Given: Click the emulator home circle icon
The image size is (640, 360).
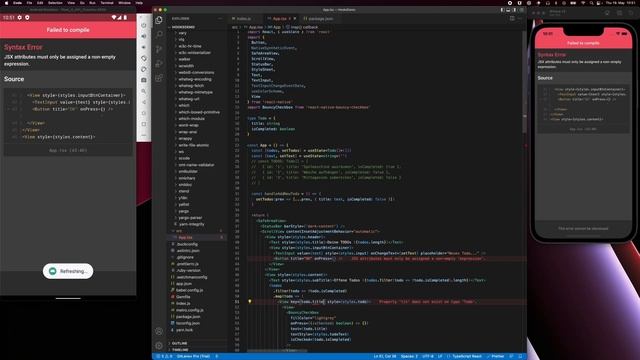Looking at the screenshot, I should 144,113.
